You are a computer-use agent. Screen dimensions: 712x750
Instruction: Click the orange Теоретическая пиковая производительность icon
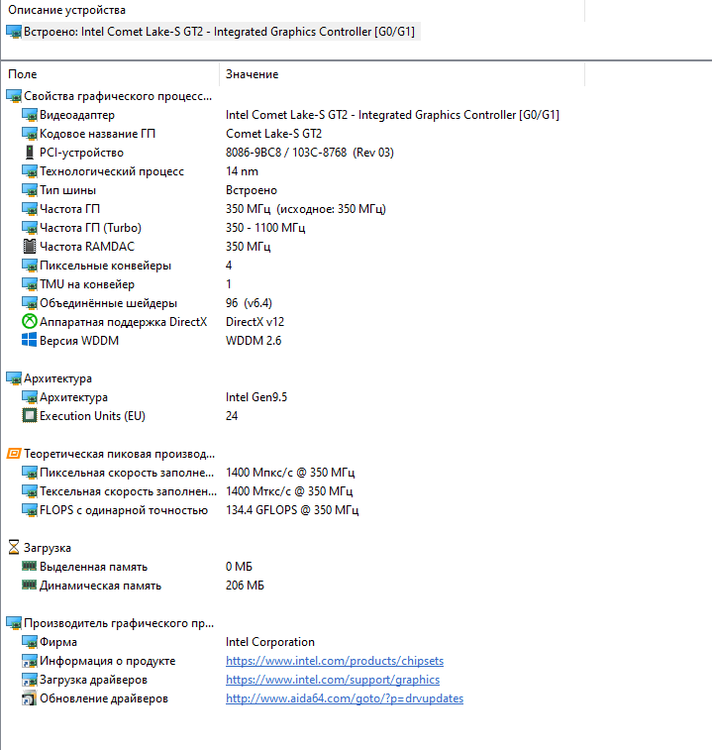point(14,453)
